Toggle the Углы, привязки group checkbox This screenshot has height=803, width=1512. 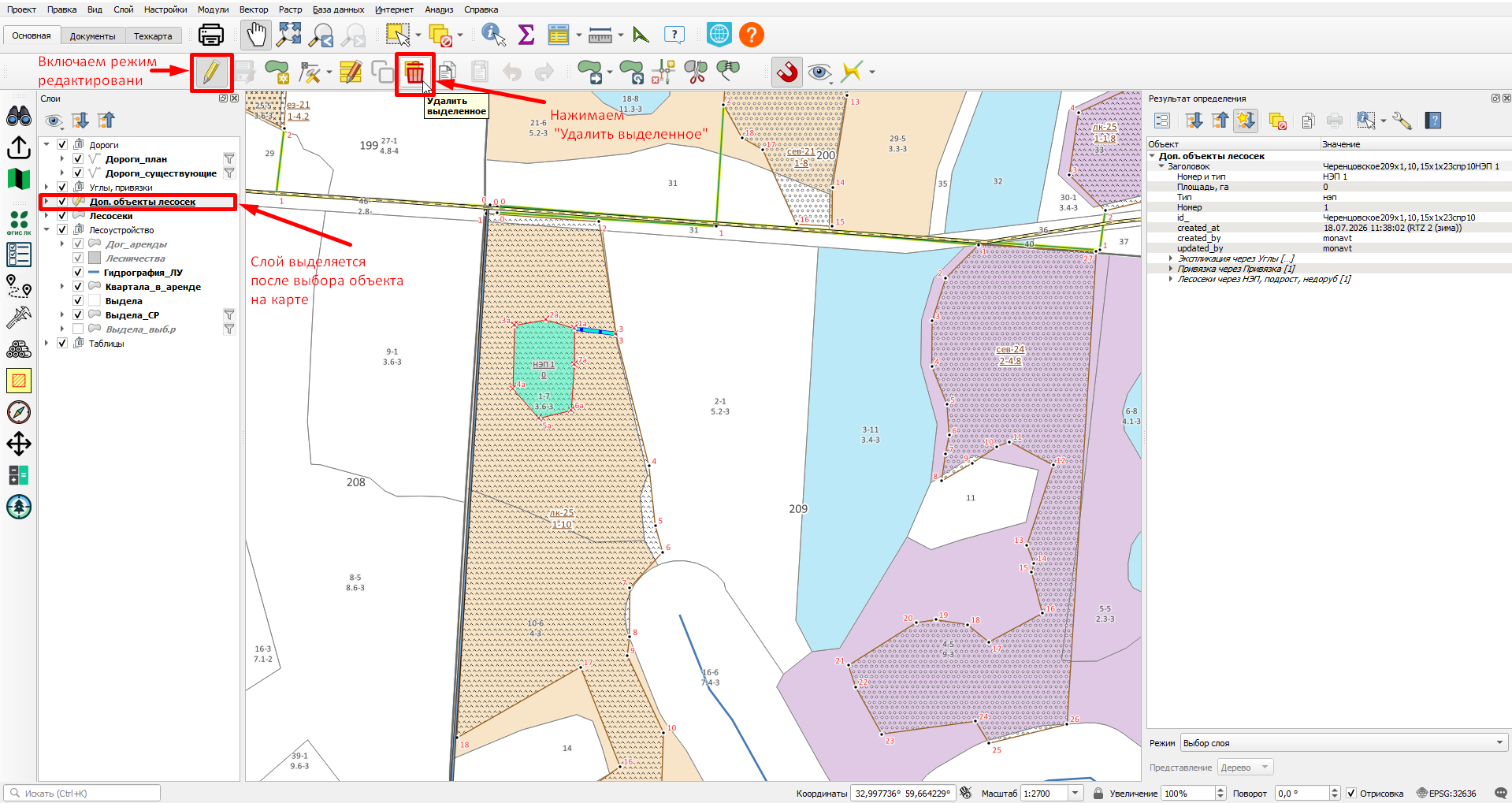62,188
